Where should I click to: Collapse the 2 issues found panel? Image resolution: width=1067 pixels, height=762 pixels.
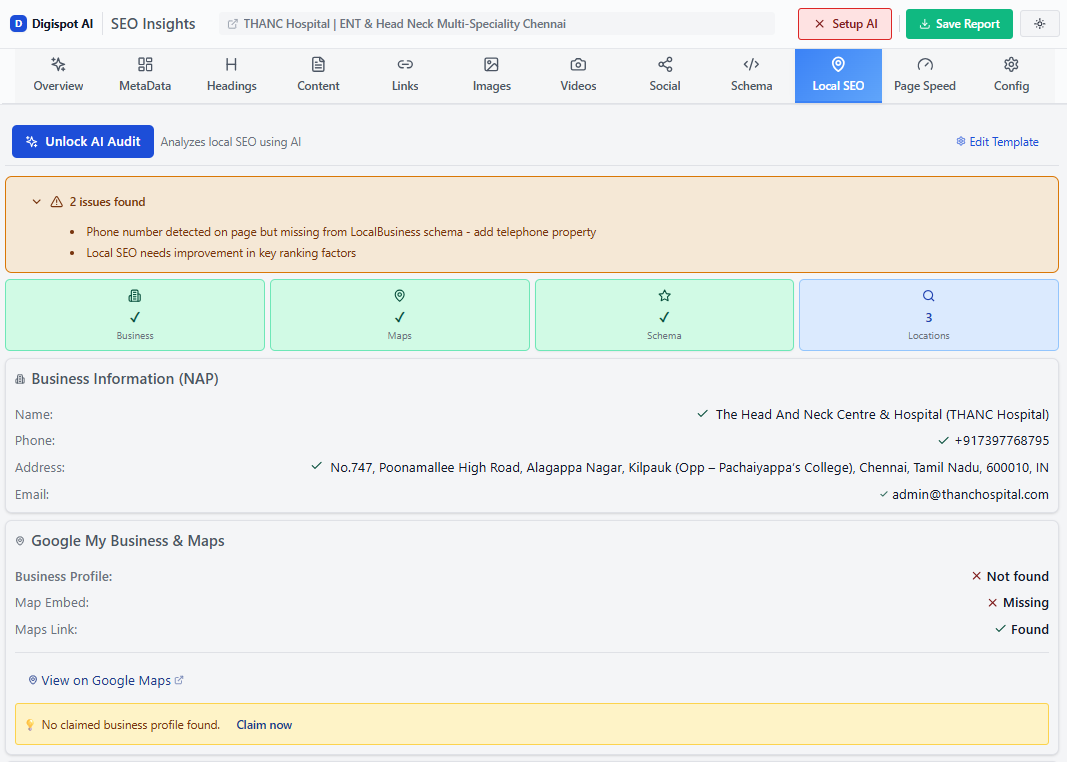click(37, 201)
